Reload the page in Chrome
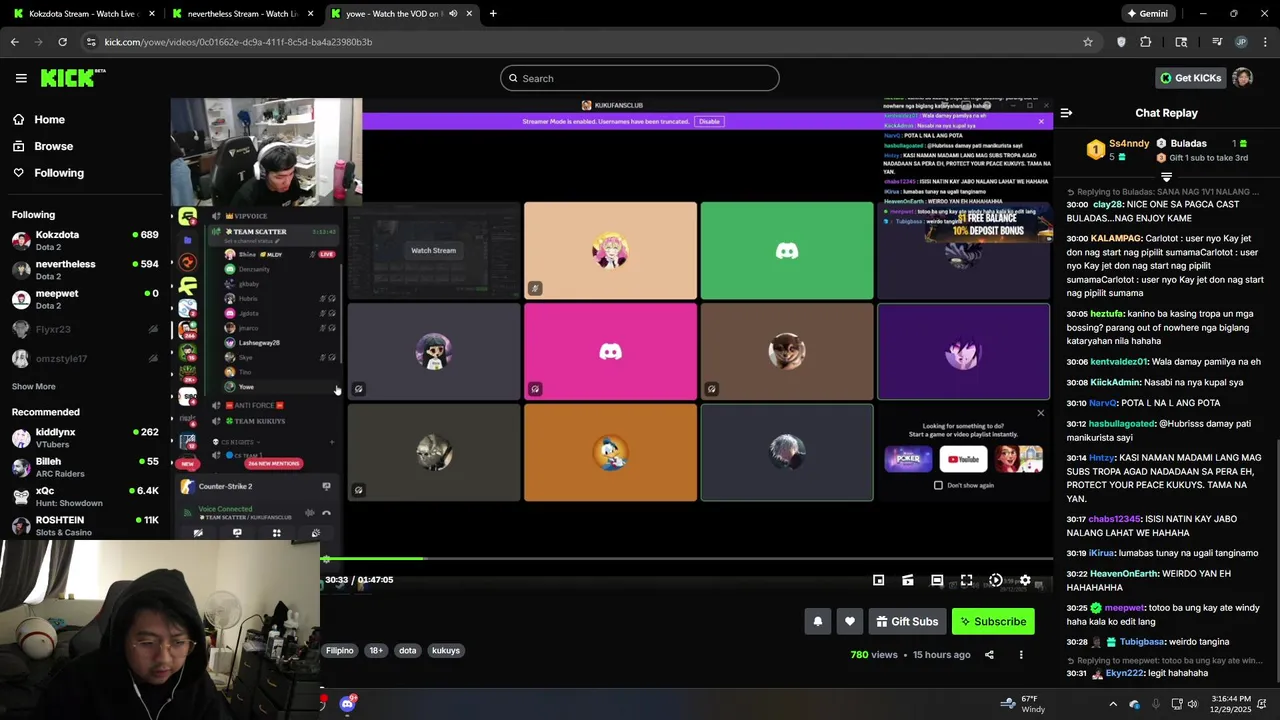 point(62,42)
